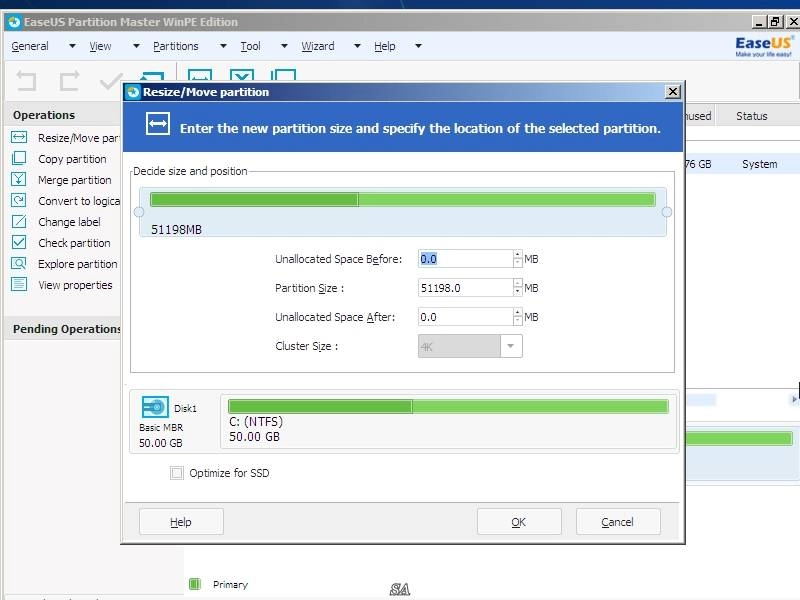The image size is (800, 600).
Task: Expand the Wizard menu arrow
Action: (357, 46)
